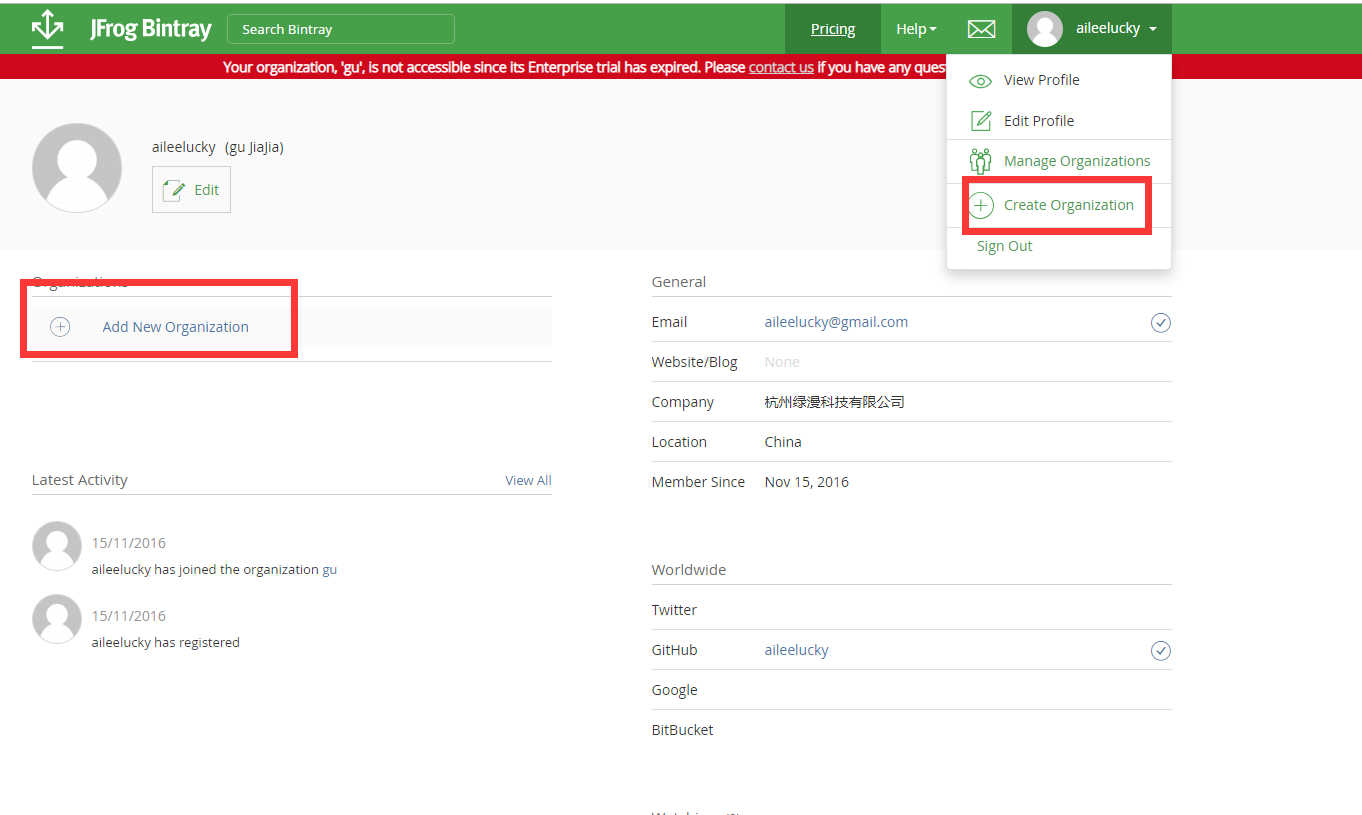This screenshot has height=815, width=1362.
Task: Click the eye icon beside View Profile
Action: pos(981,81)
